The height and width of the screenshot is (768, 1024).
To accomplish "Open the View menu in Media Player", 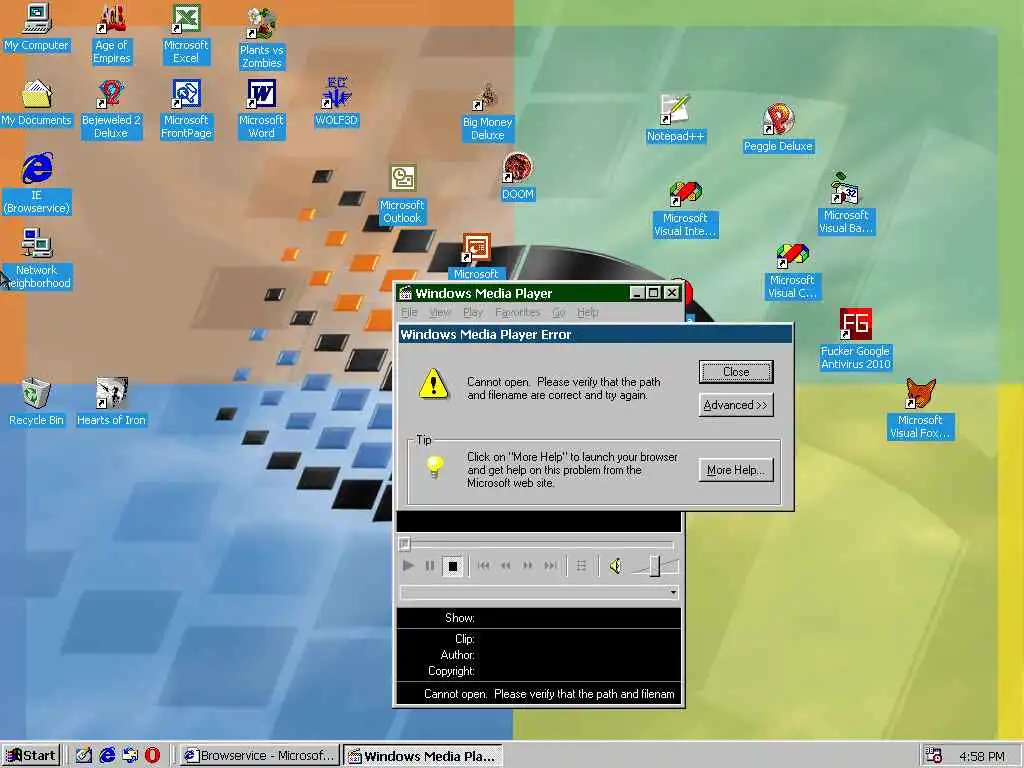I will click(440, 312).
